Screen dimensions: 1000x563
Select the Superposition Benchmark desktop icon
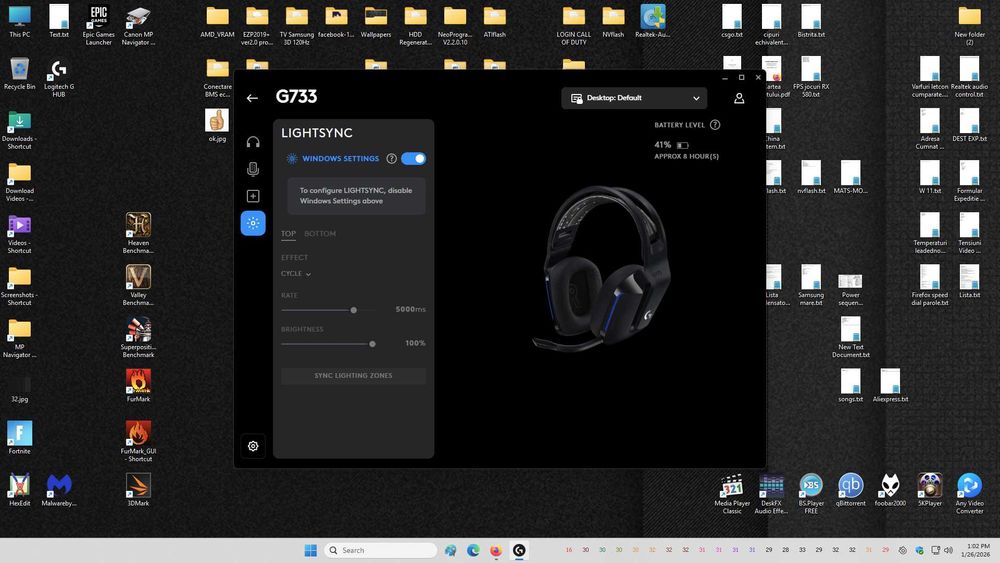(138, 338)
